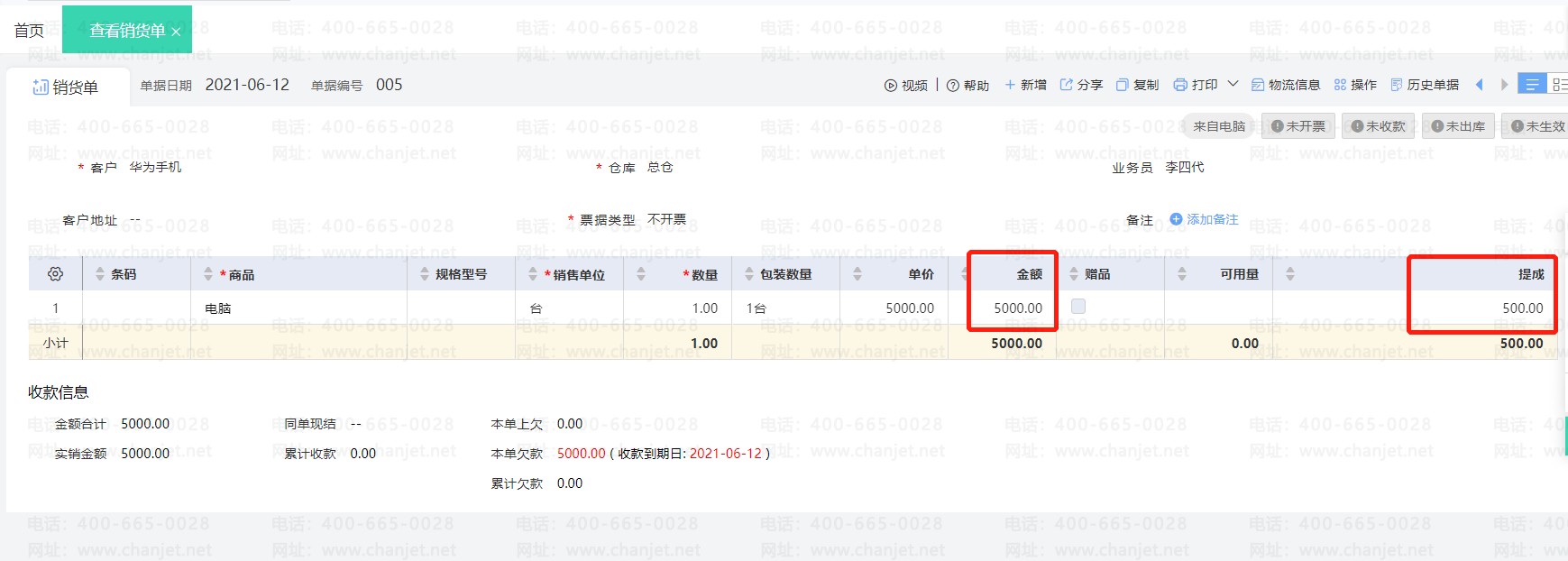1568x561 pixels.
Task: Print the sales order with 打印
Action: [1196, 85]
